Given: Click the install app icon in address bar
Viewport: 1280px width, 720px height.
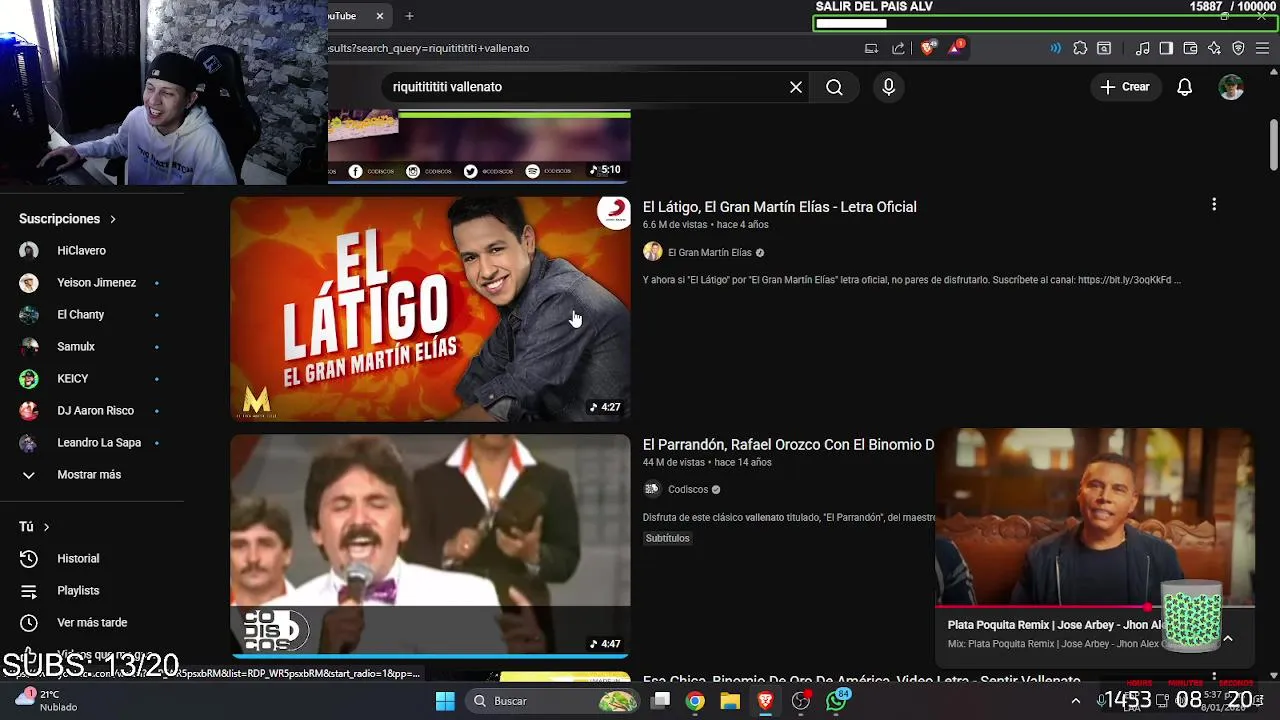Looking at the screenshot, I should (x=871, y=48).
